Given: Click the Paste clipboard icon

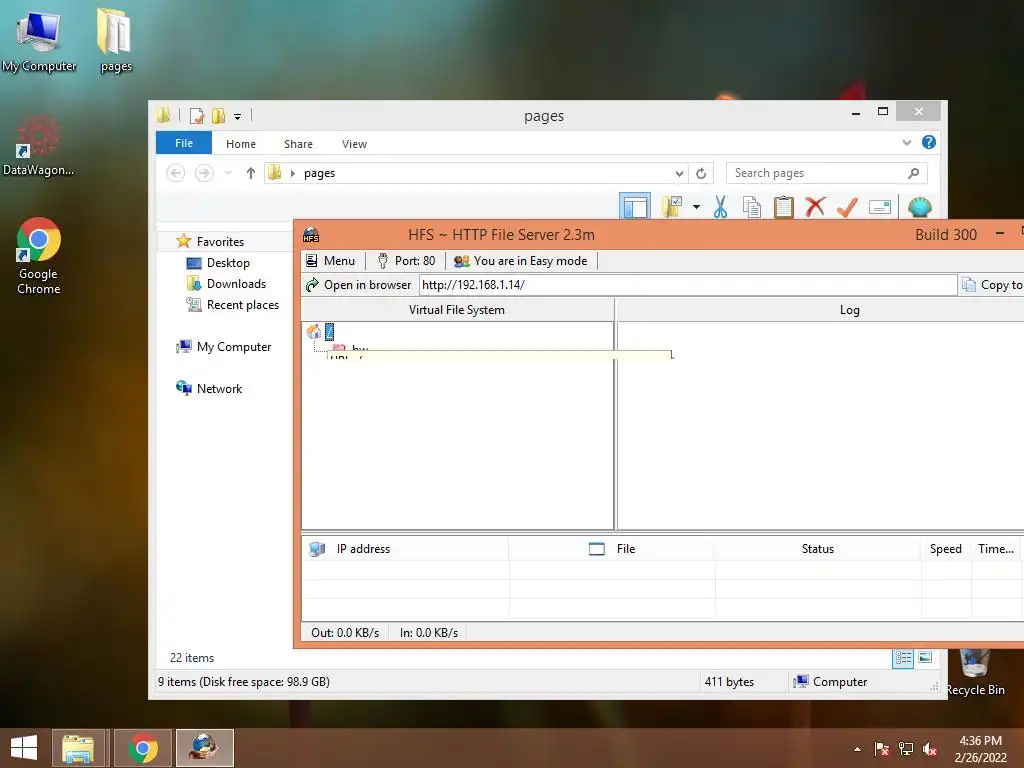Looking at the screenshot, I should [784, 207].
